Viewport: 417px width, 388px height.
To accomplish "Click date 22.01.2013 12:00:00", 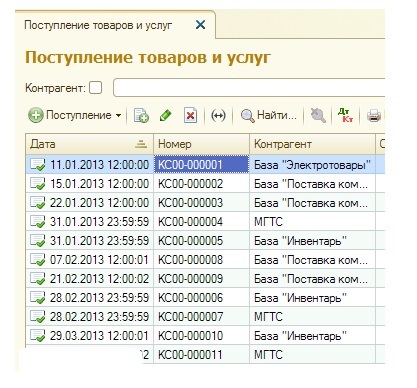I will (99, 203).
